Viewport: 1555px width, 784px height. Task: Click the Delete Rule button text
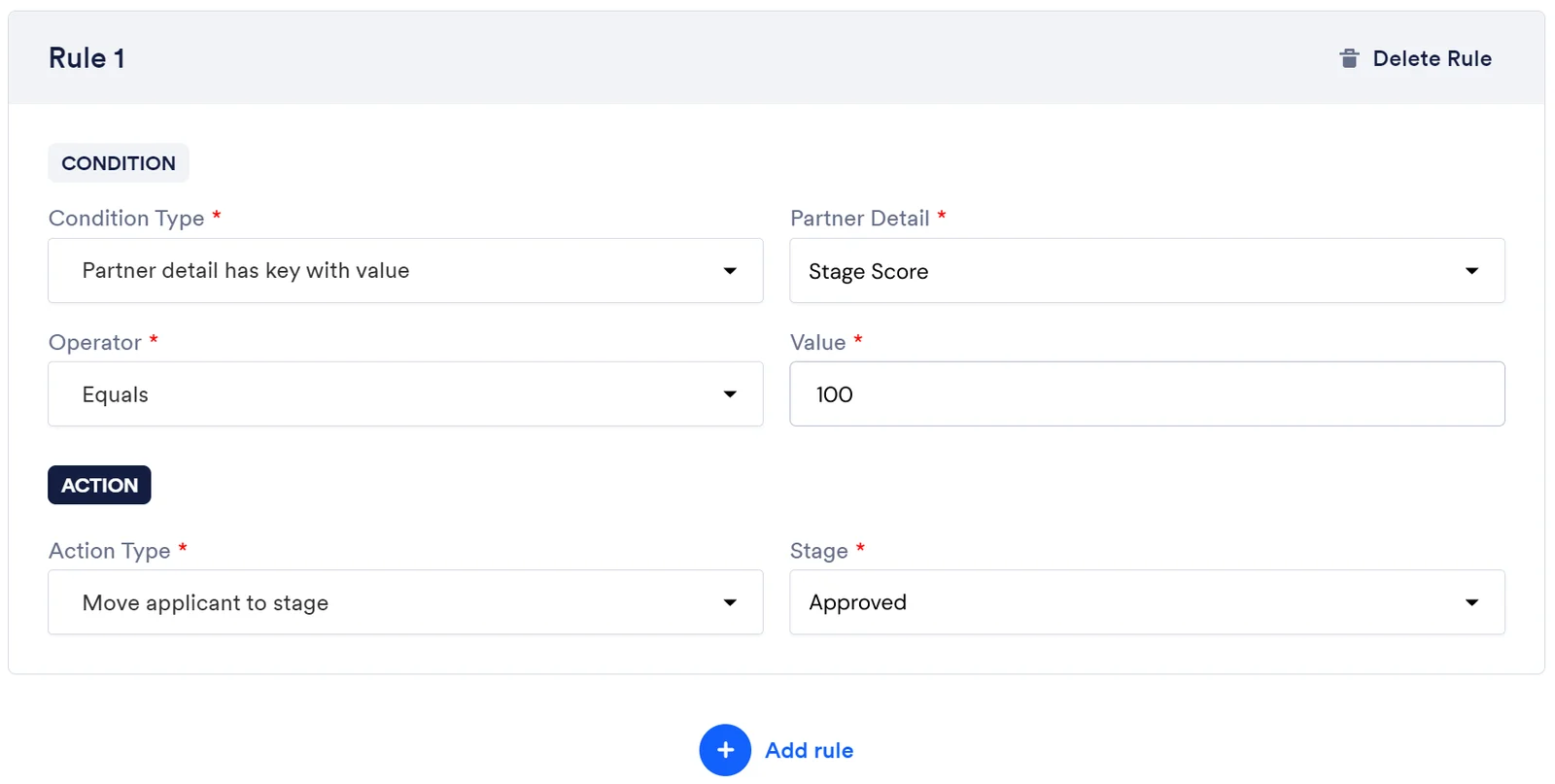coord(1432,58)
